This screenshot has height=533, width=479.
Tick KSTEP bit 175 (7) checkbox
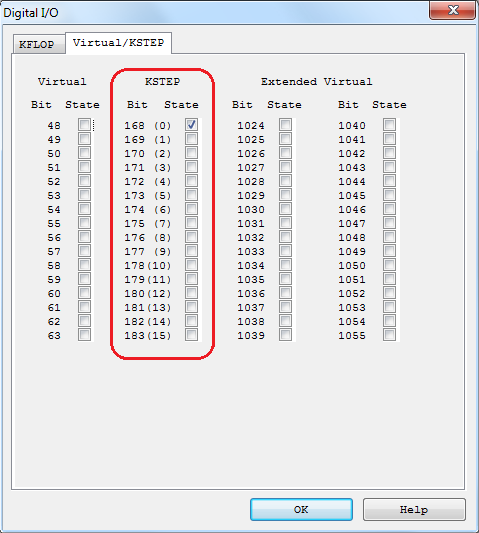191,223
